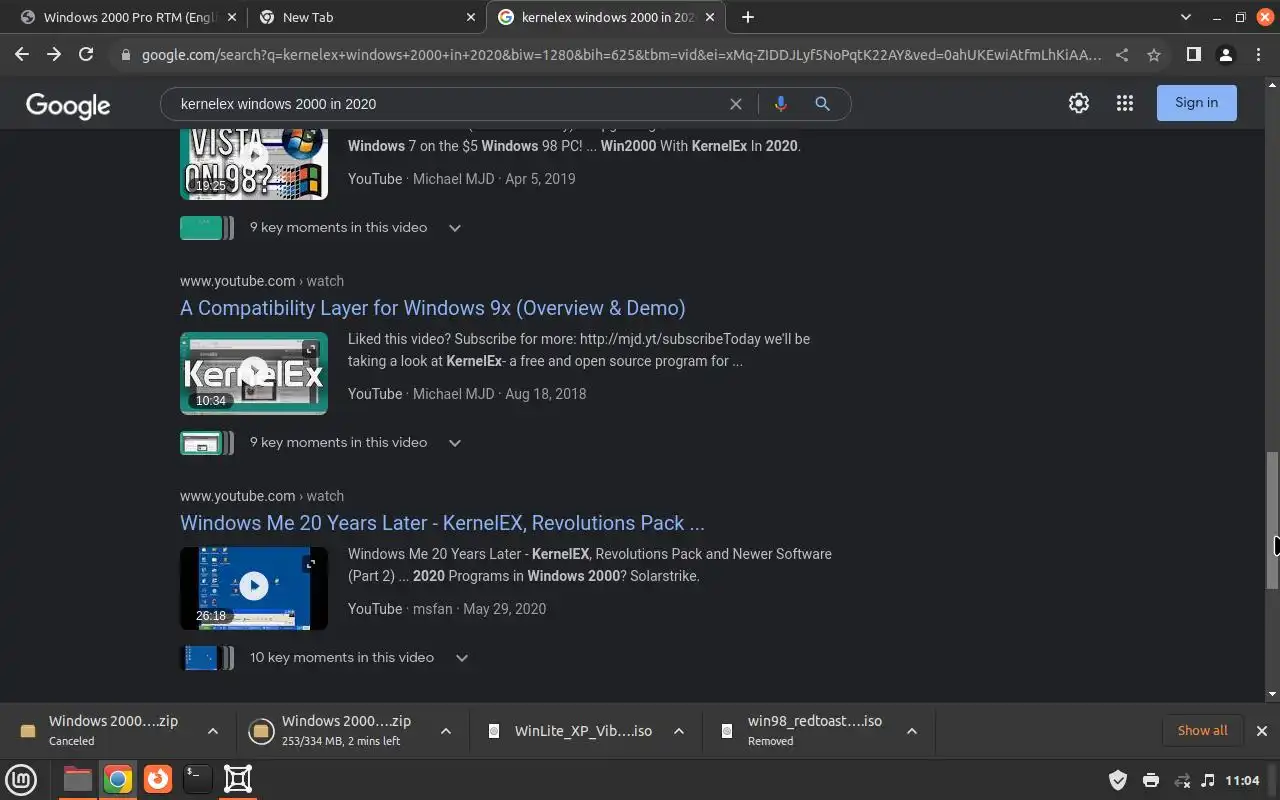Play the Vista on 98 video thumbnail

(254, 164)
